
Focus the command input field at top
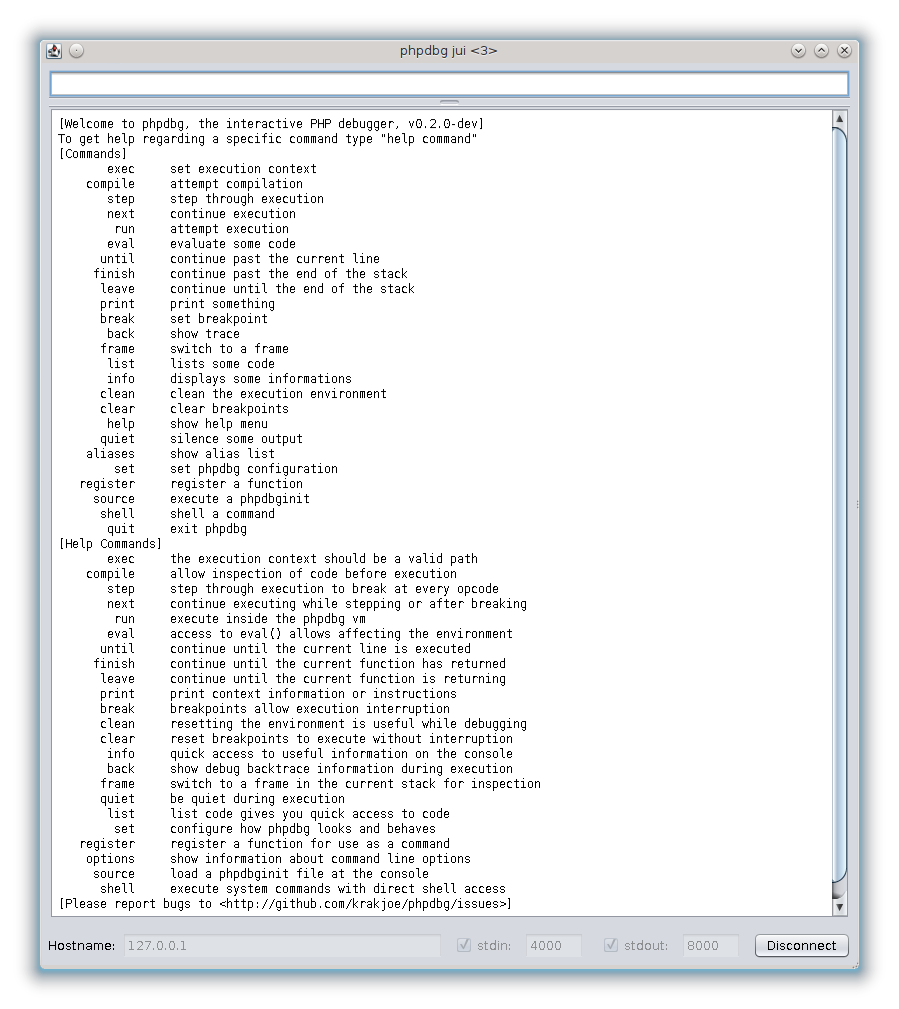[449, 84]
